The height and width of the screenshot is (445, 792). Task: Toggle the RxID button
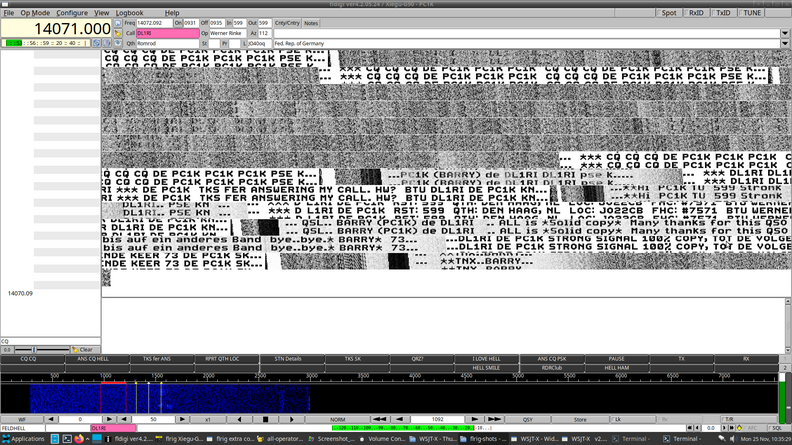pos(695,13)
